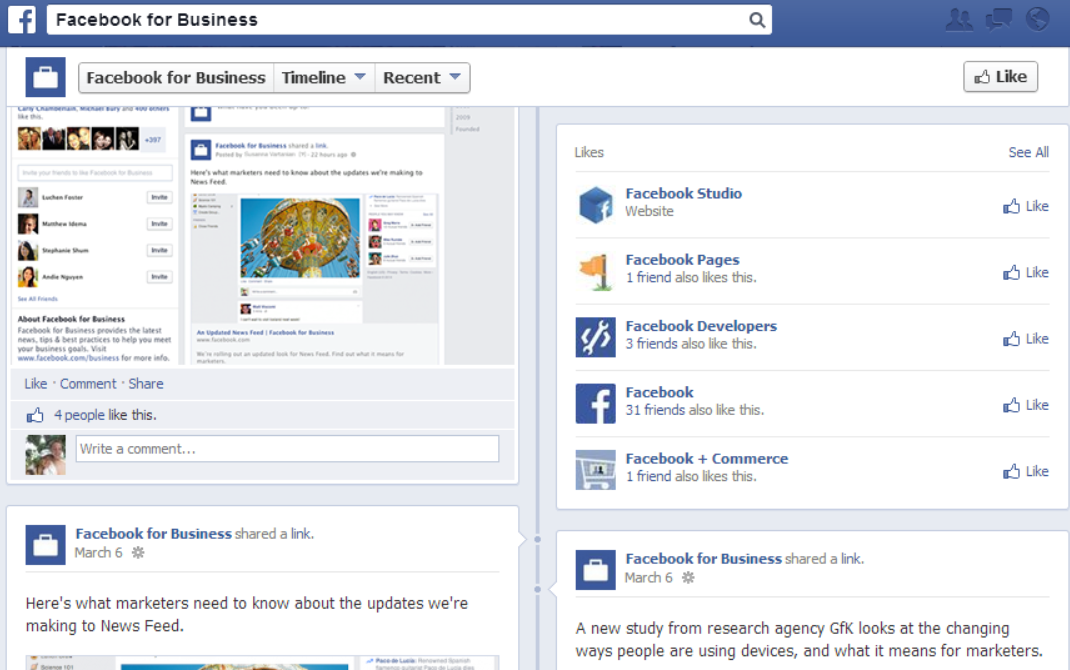Click the Facebook logo home icon
The height and width of the screenshot is (670, 1070).
(x=22, y=19)
